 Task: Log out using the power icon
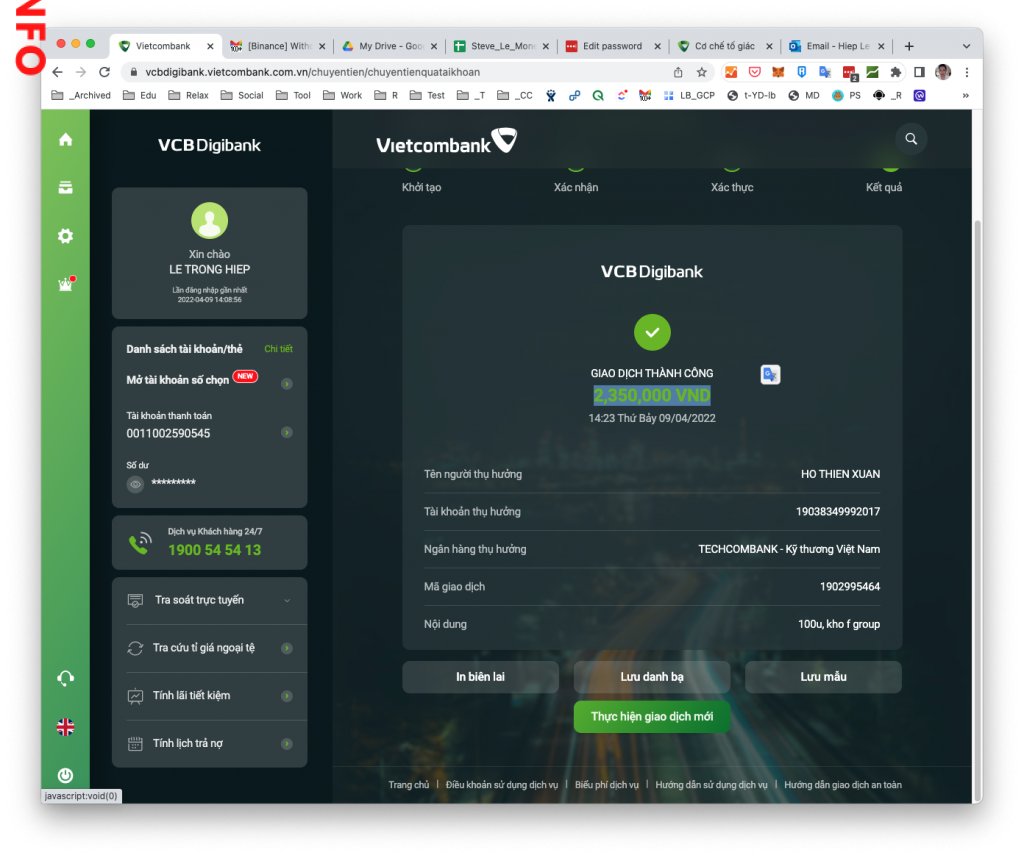click(x=65, y=775)
